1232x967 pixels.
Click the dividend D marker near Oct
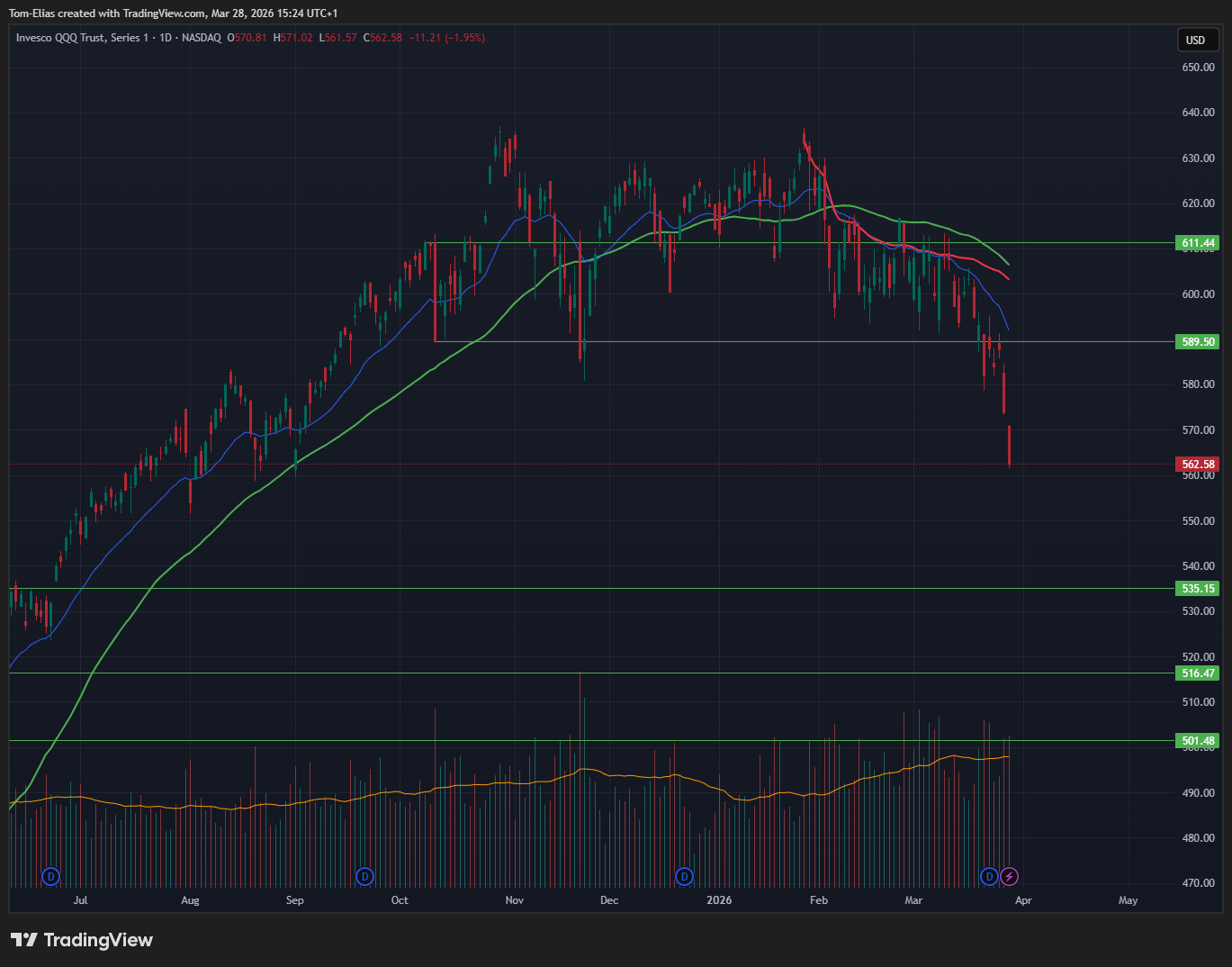[364, 876]
